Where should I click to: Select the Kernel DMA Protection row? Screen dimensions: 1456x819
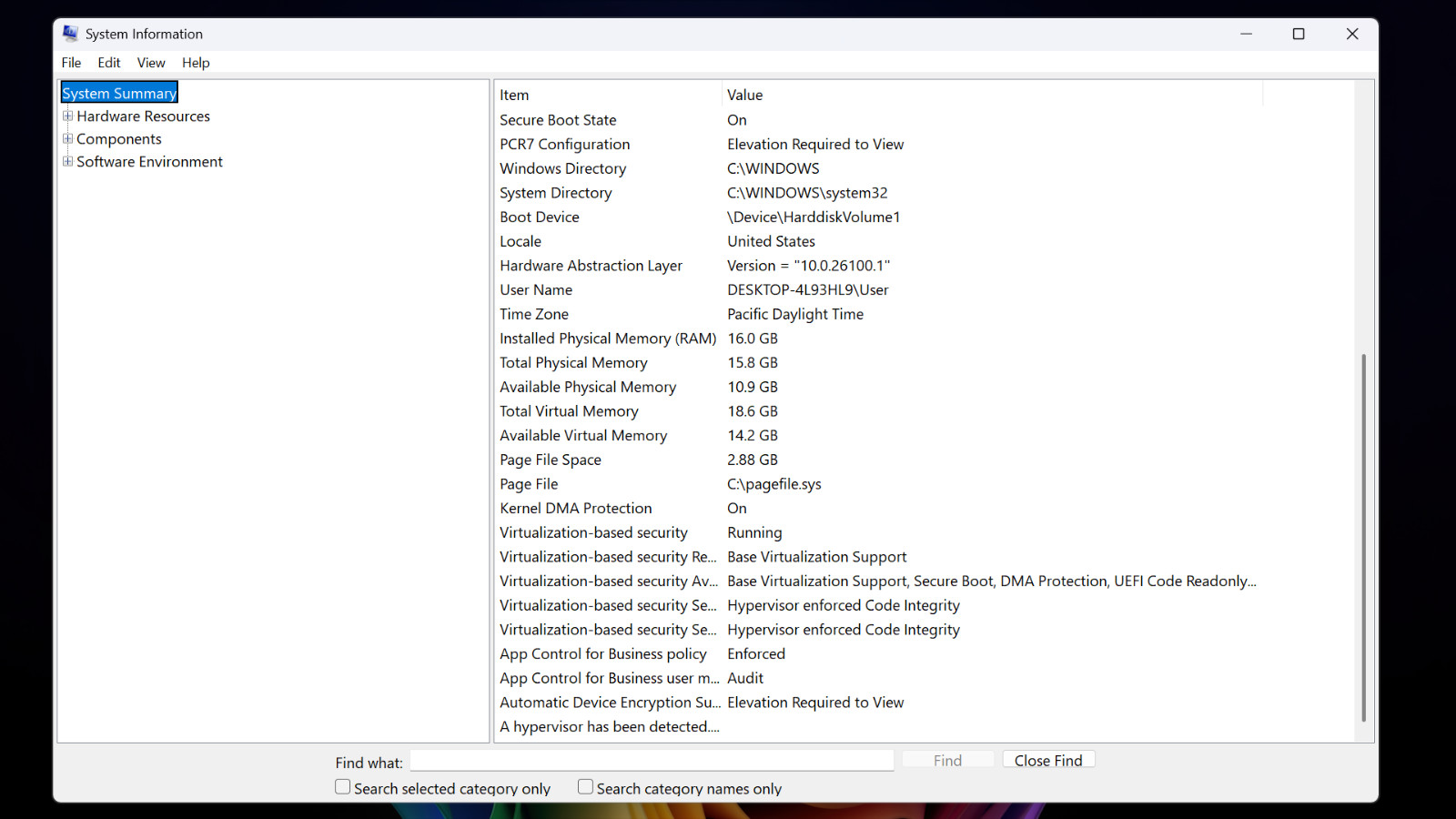tap(878, 509)
